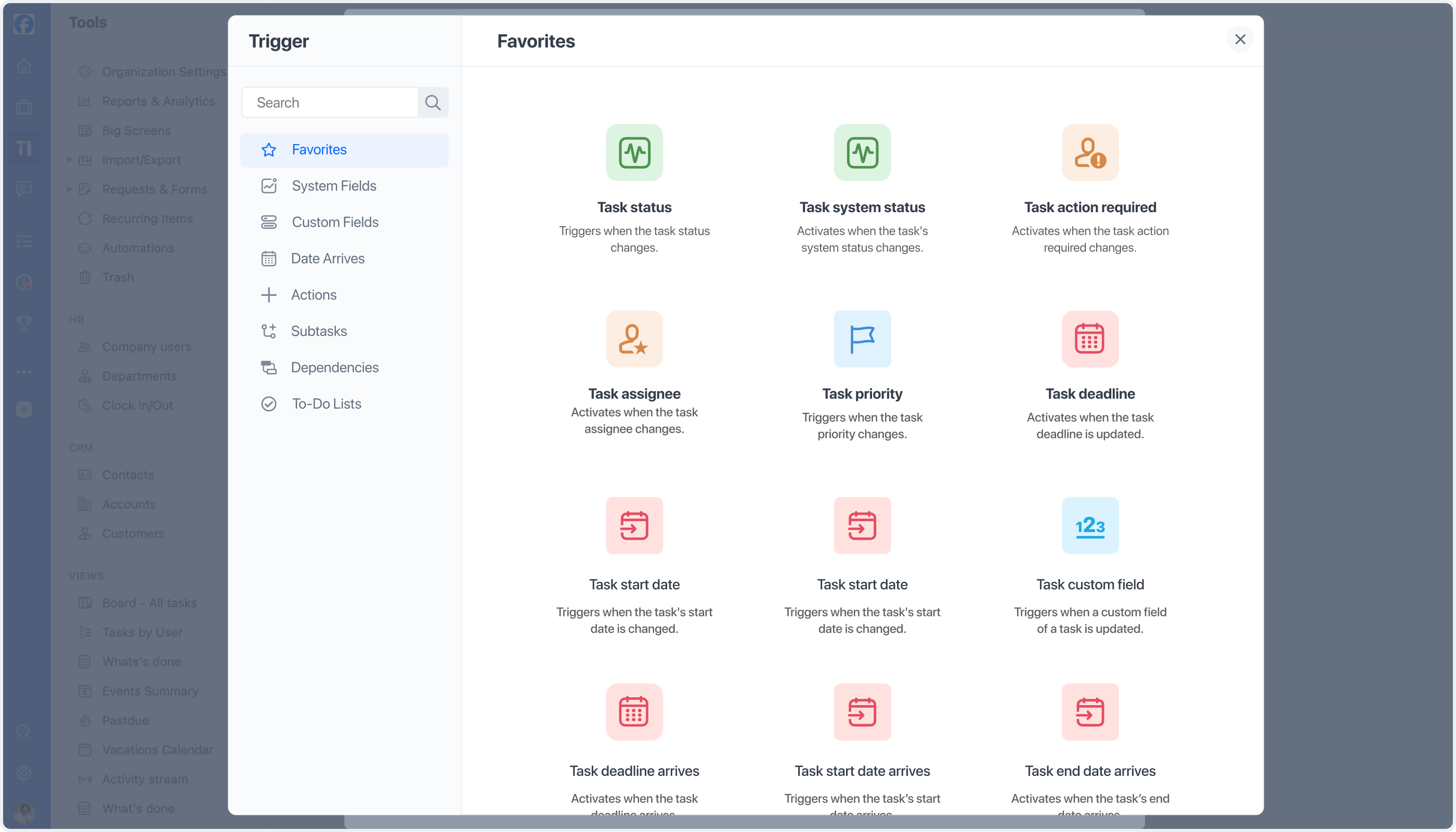Select the Task deadline calendar icon

(1090, 339)
